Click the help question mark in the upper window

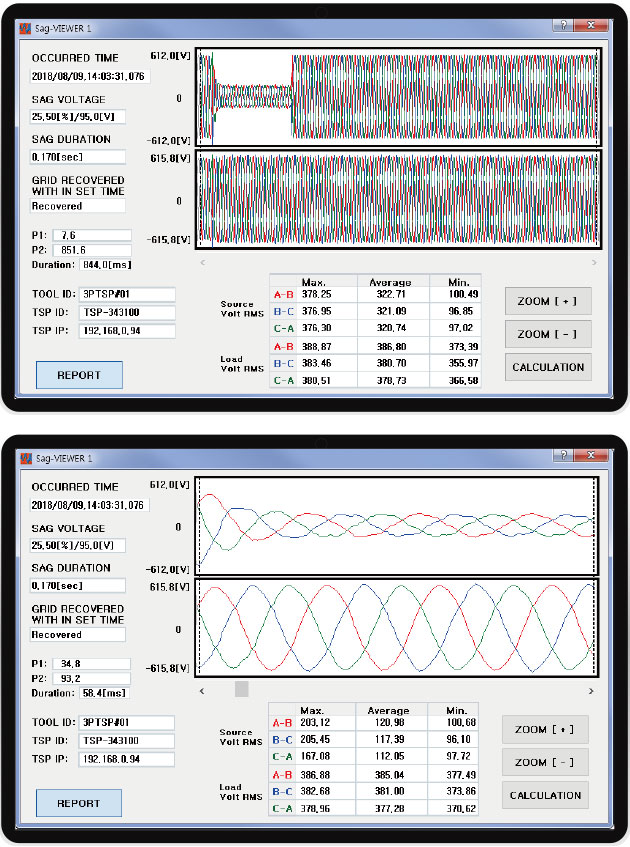tap(562, 27)
